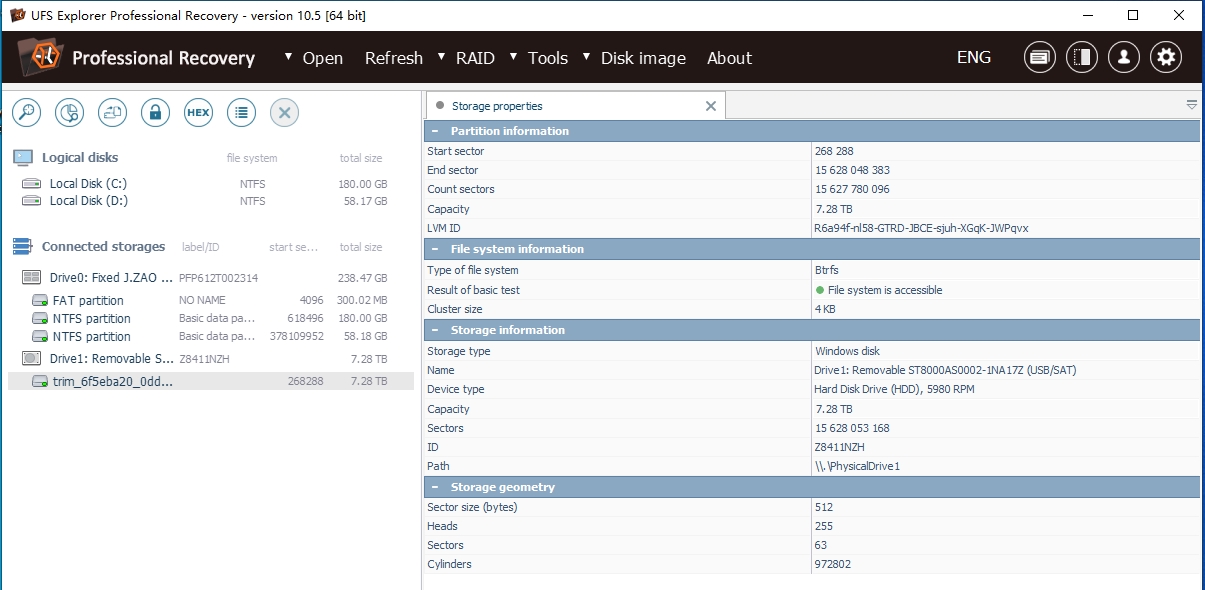Screen dimensions: 1205x590
Task: Click the list properties toolbar icon
Action: (x=241, y=113)
